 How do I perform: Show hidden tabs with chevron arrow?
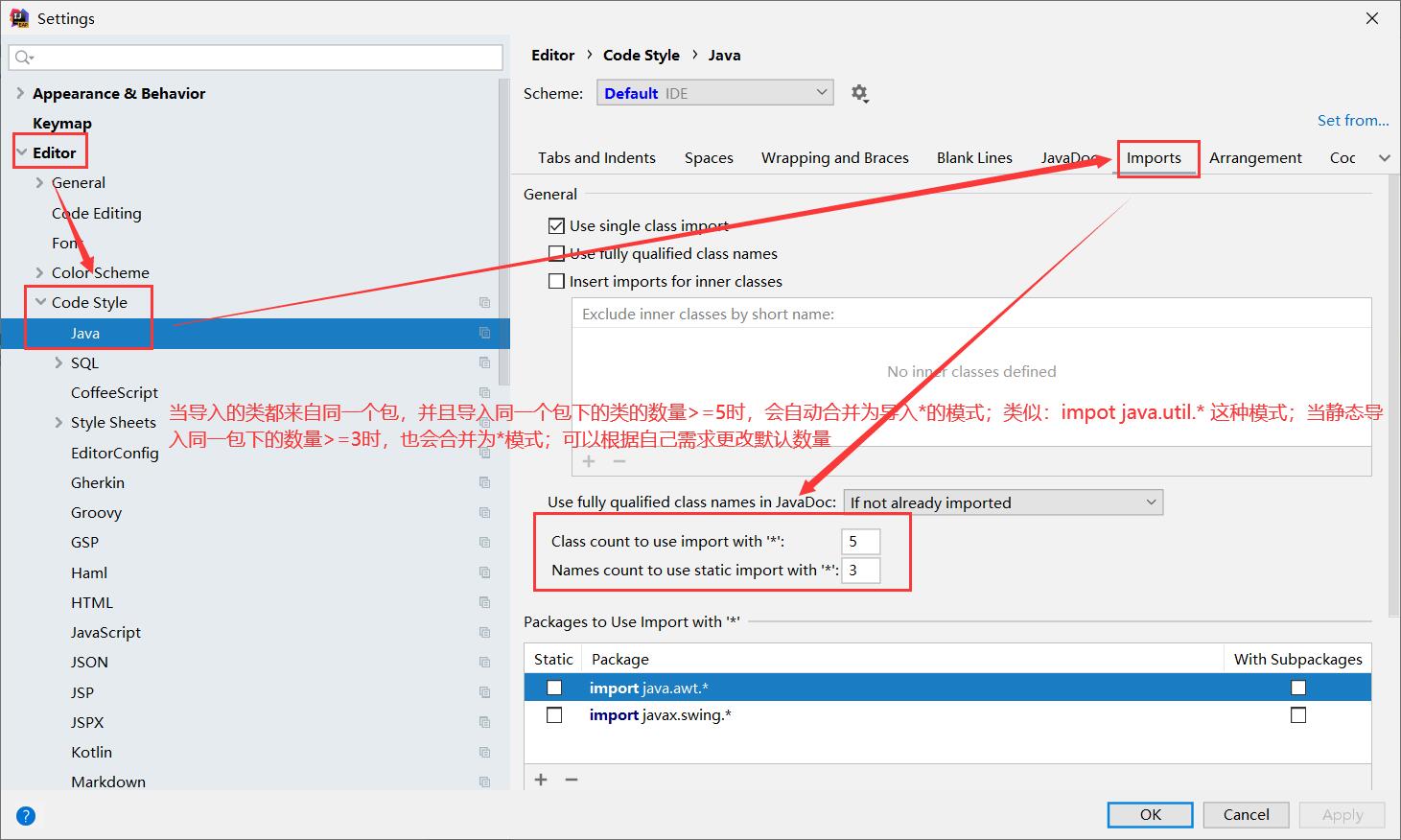[x=1384, y=158]
